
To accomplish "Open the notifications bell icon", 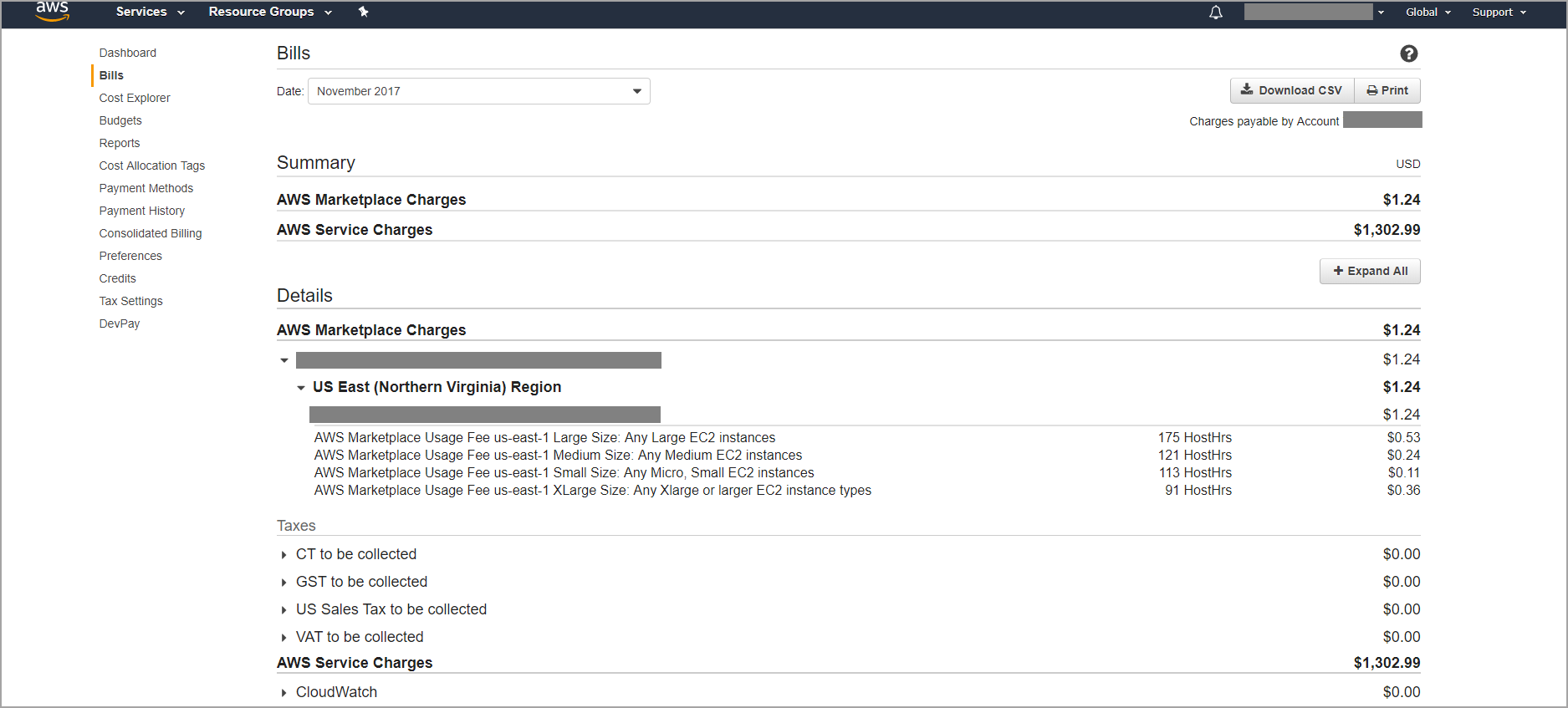I will pos(1216,13).
